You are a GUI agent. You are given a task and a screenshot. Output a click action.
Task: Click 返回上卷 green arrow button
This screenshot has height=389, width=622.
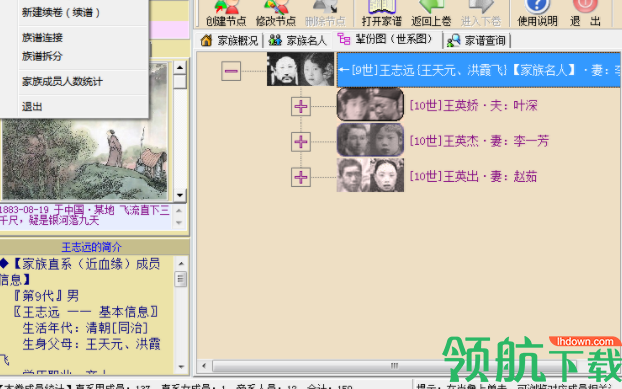(x=431, y=13)
